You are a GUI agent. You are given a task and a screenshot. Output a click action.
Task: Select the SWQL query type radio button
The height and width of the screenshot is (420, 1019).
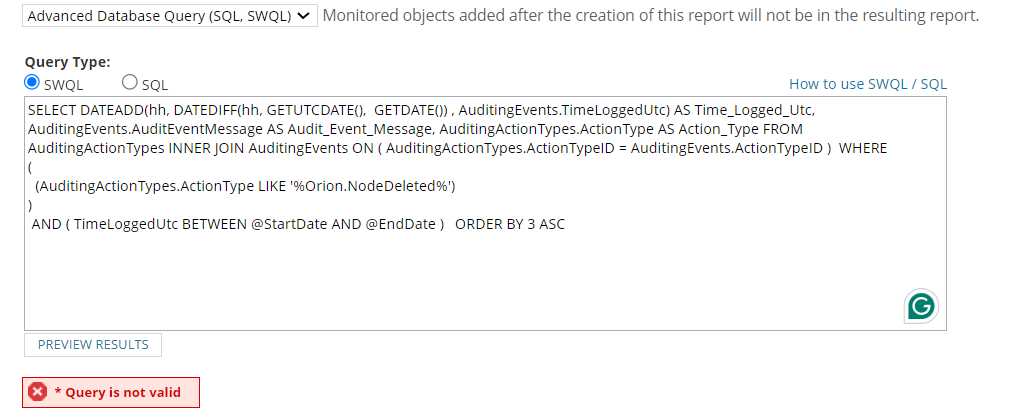(32, 83)
